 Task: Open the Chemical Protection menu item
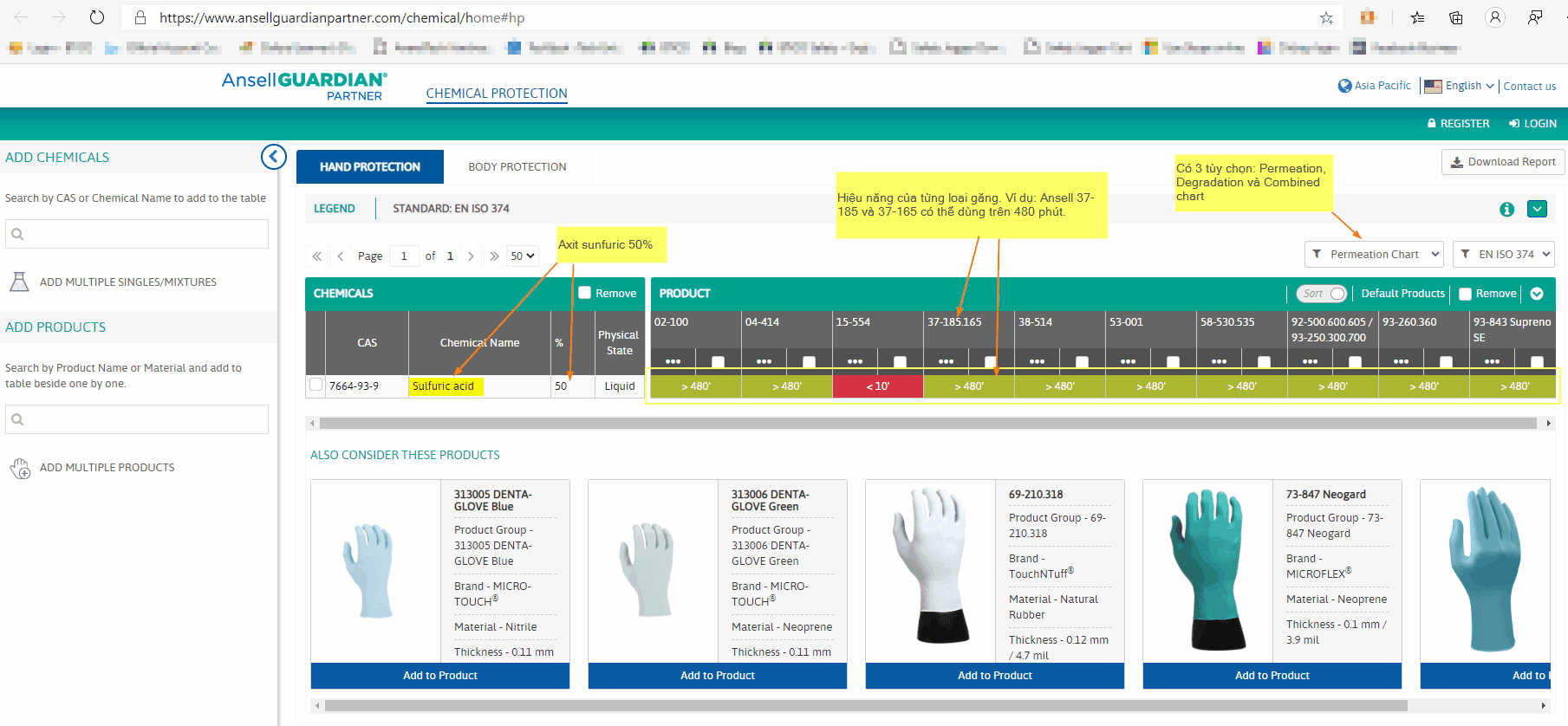[x=497, y=94]
